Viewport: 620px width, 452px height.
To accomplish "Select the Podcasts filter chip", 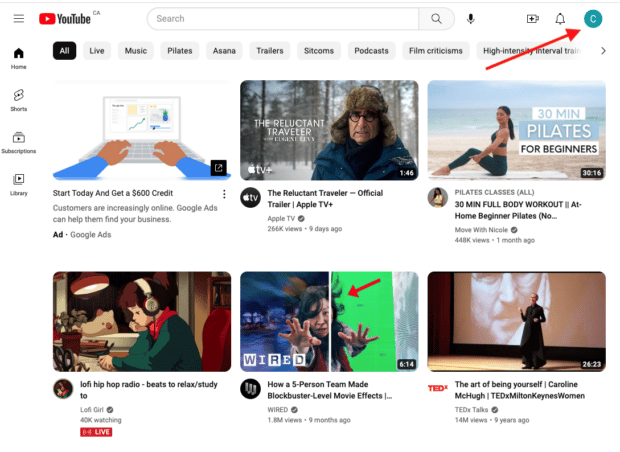I will click(x=371, y=51).
